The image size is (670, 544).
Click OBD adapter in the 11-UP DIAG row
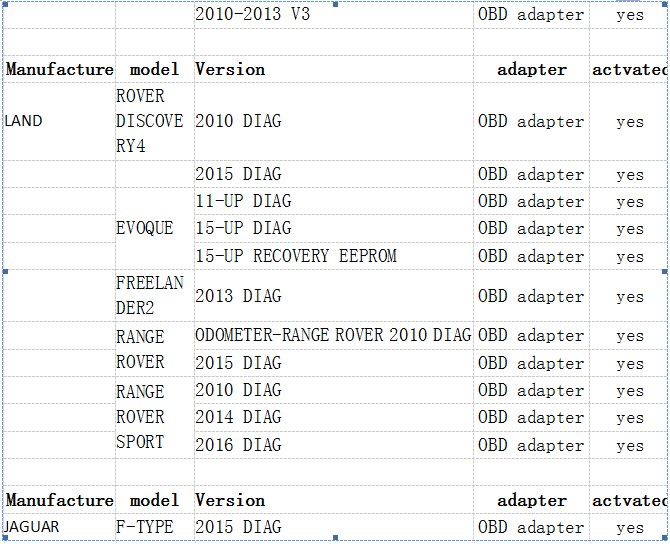point(531,201)
